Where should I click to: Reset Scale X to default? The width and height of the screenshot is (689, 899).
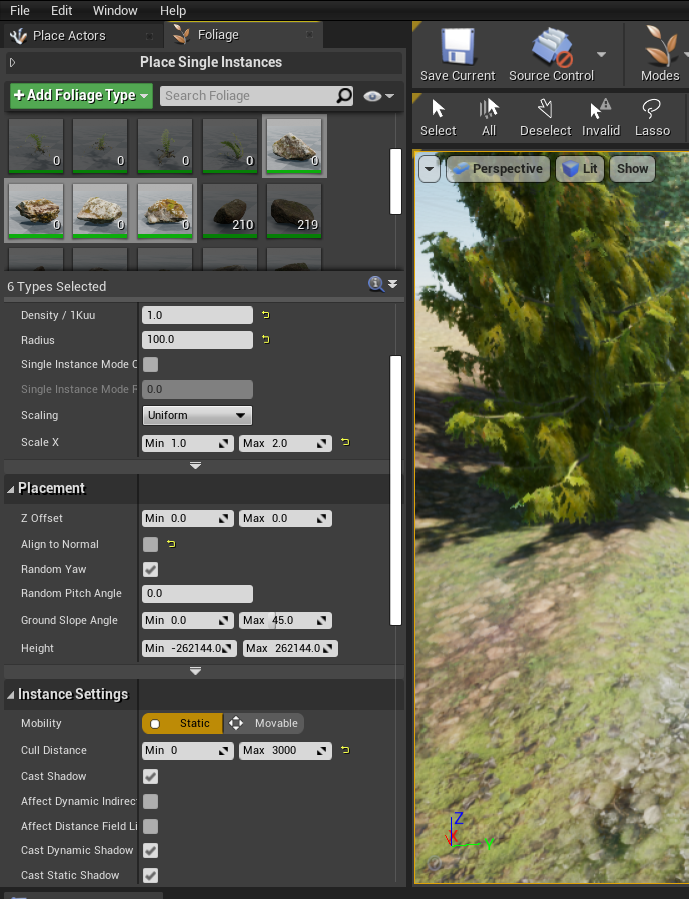(x=344, y=442)
